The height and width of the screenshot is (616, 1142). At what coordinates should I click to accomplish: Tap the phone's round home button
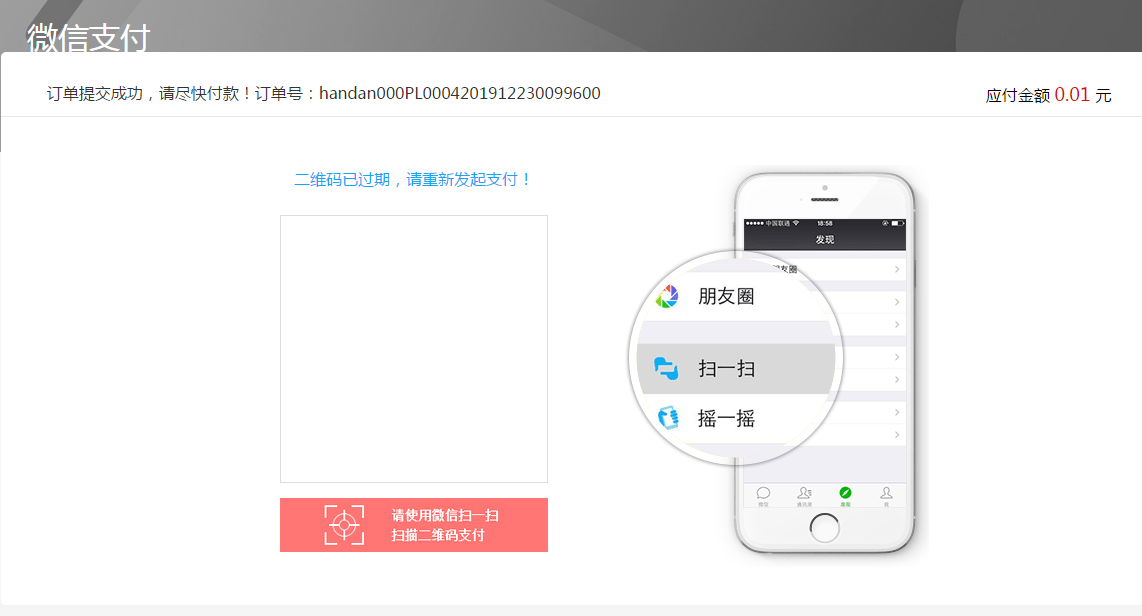pyautogui.click(x=824, y=528)
